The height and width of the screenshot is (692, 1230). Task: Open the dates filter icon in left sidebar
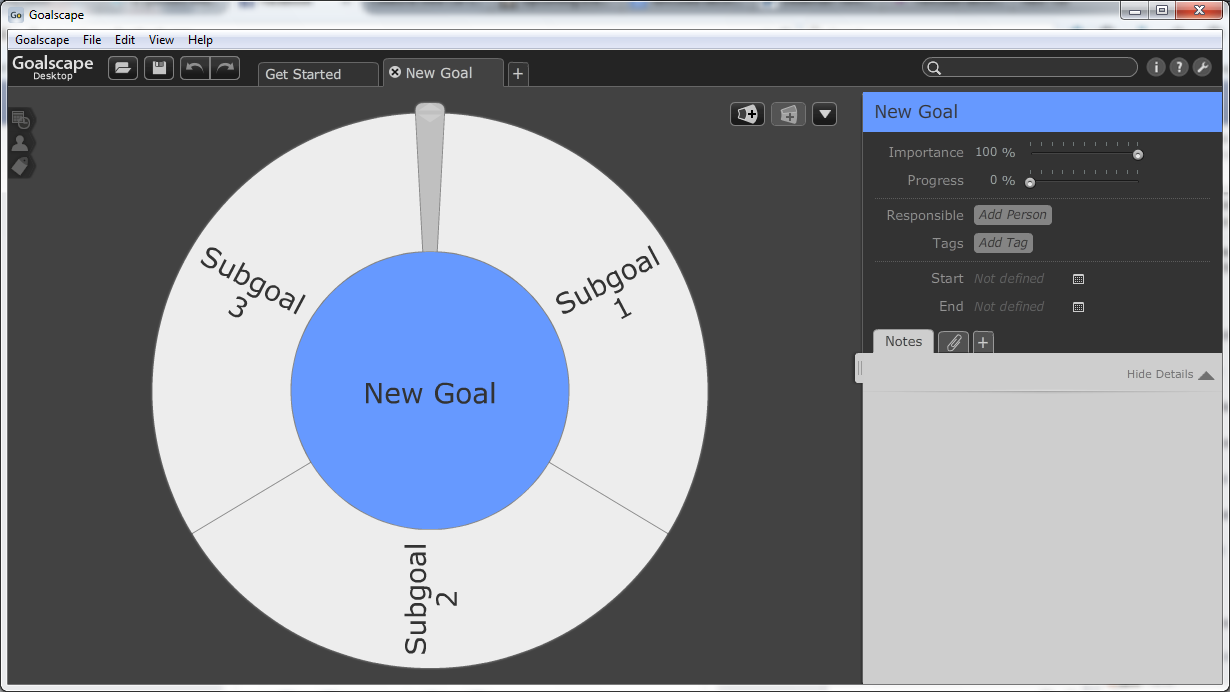point(20,120)
